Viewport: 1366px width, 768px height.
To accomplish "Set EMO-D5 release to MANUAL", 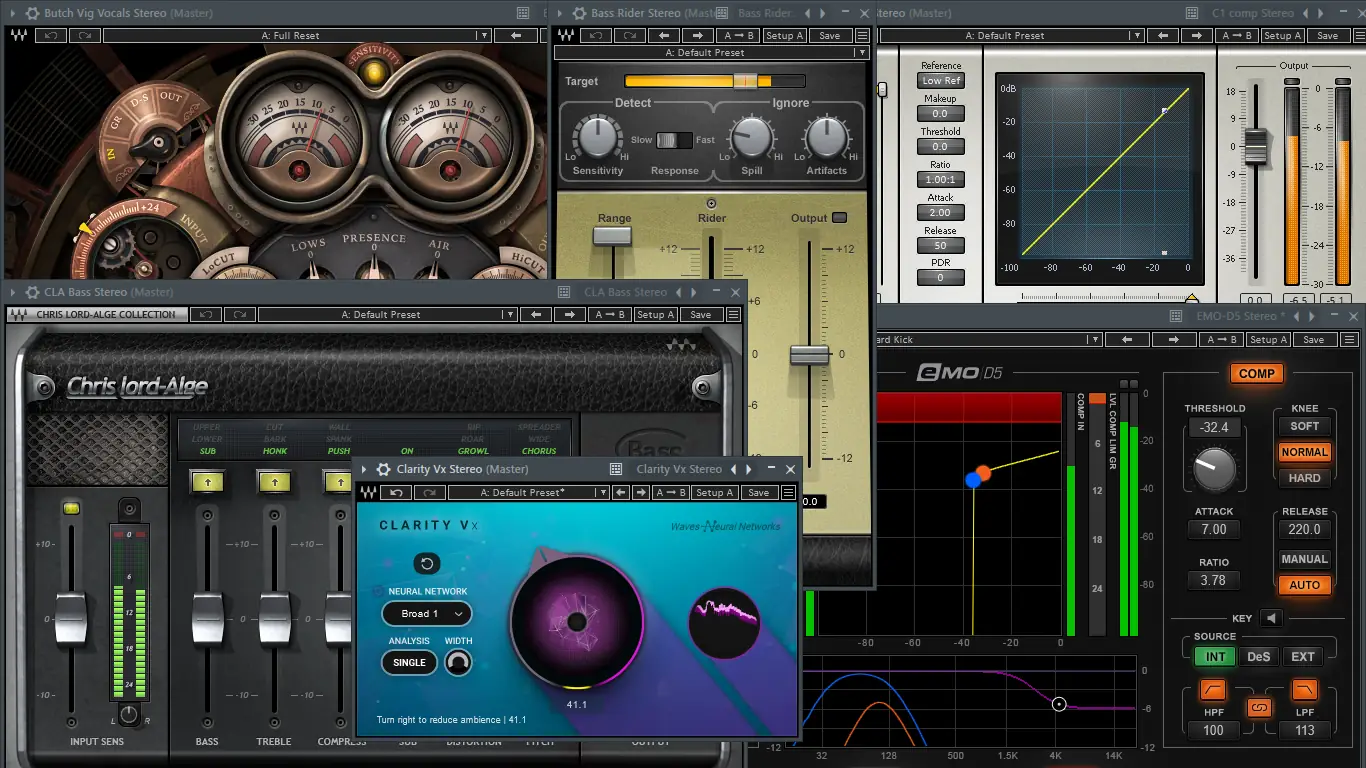I will click(1304, 559).
